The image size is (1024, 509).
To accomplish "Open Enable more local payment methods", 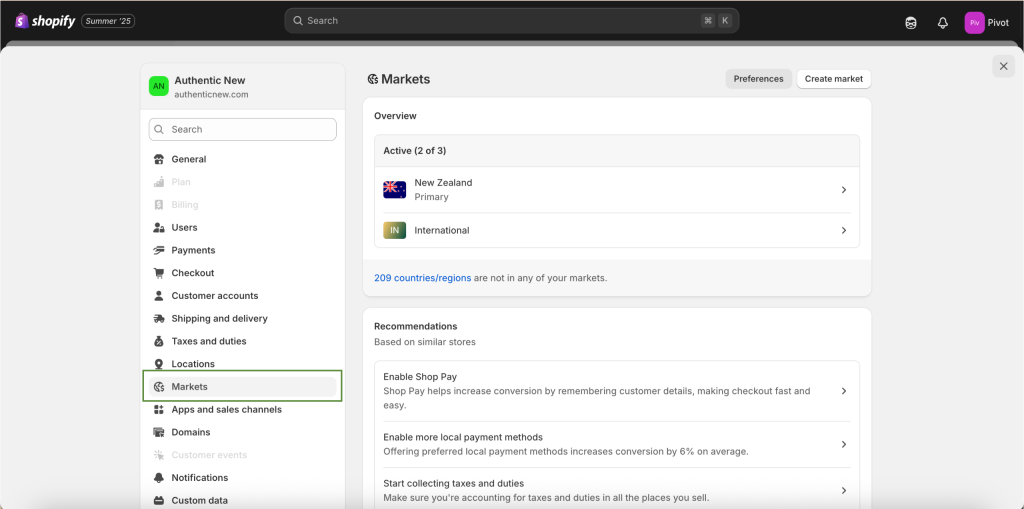I will click(x=616, y=444).
